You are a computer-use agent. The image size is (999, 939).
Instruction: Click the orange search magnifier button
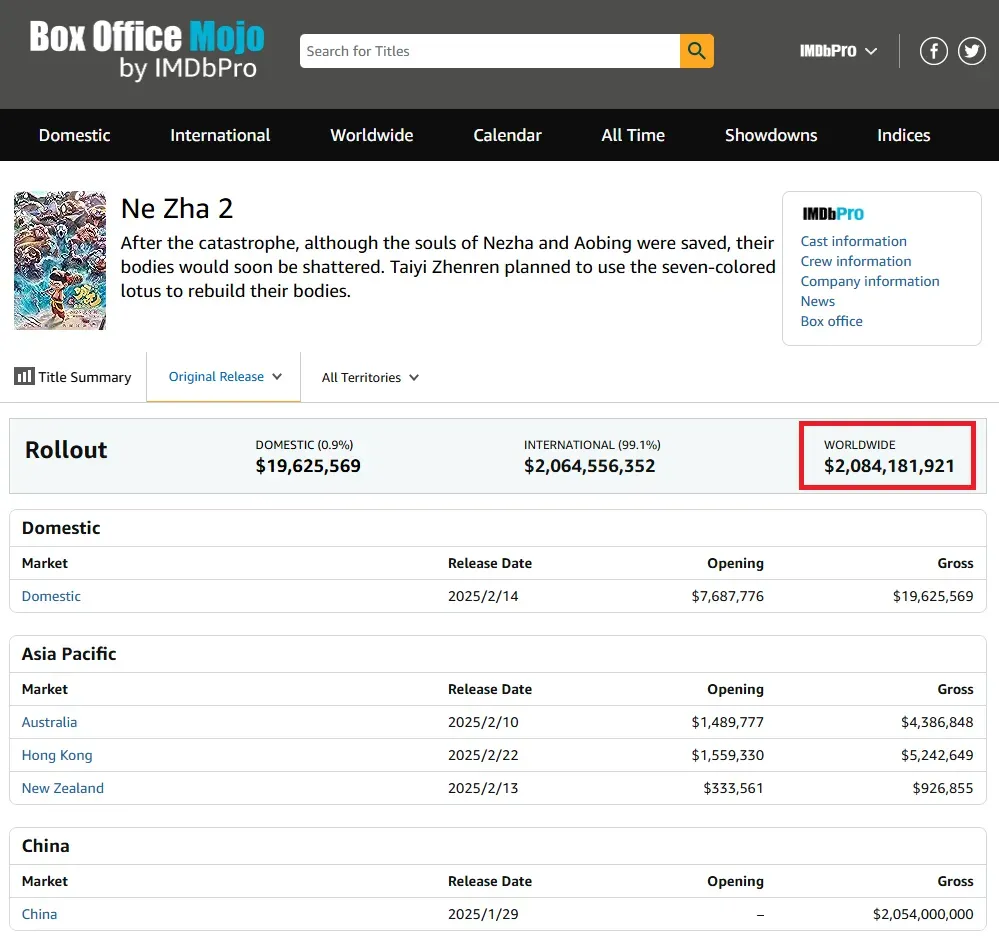point(696,51)
